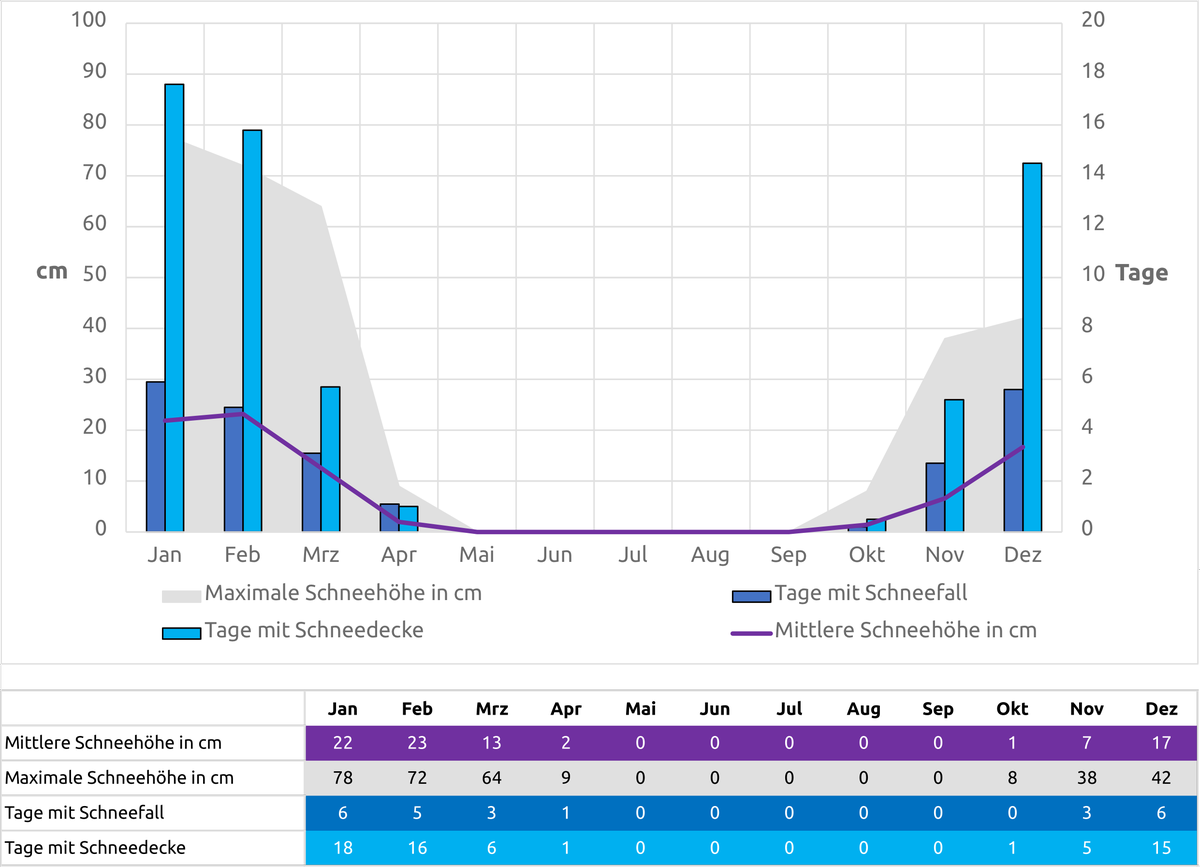The height and width of the screenshot is (867, 1200).
Task: Click the 'Dez' column header in table
Action: 1161,709
